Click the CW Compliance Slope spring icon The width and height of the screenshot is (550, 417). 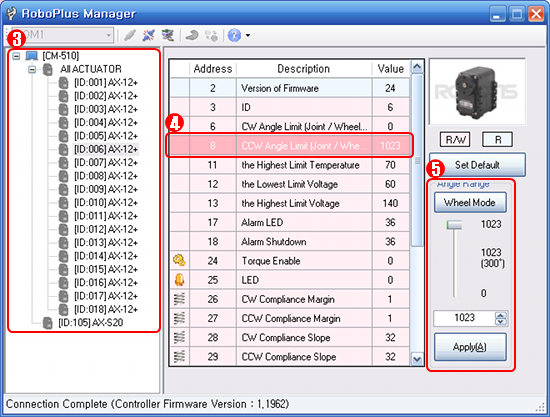tap(179, 337)
